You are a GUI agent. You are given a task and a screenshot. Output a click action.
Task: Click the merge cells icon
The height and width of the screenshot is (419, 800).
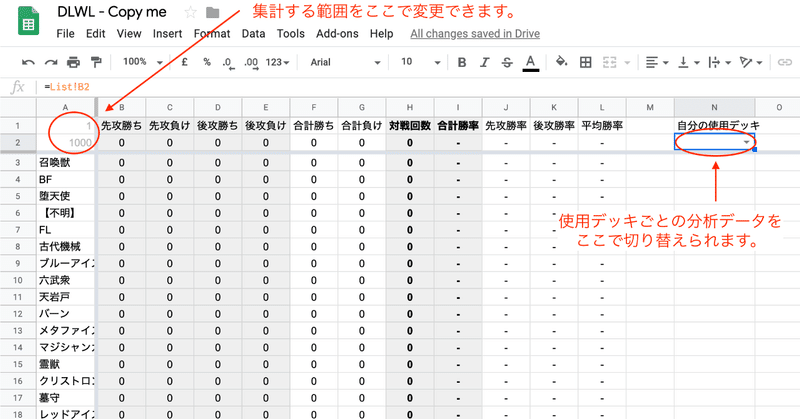click(x=610, y=62)
